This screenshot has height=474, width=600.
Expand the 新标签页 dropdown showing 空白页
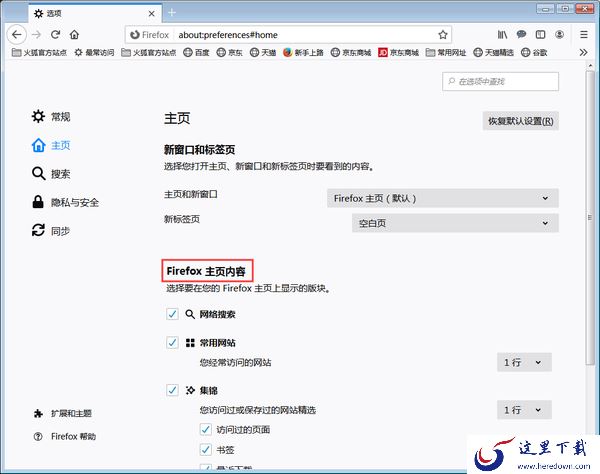point(455,223)
